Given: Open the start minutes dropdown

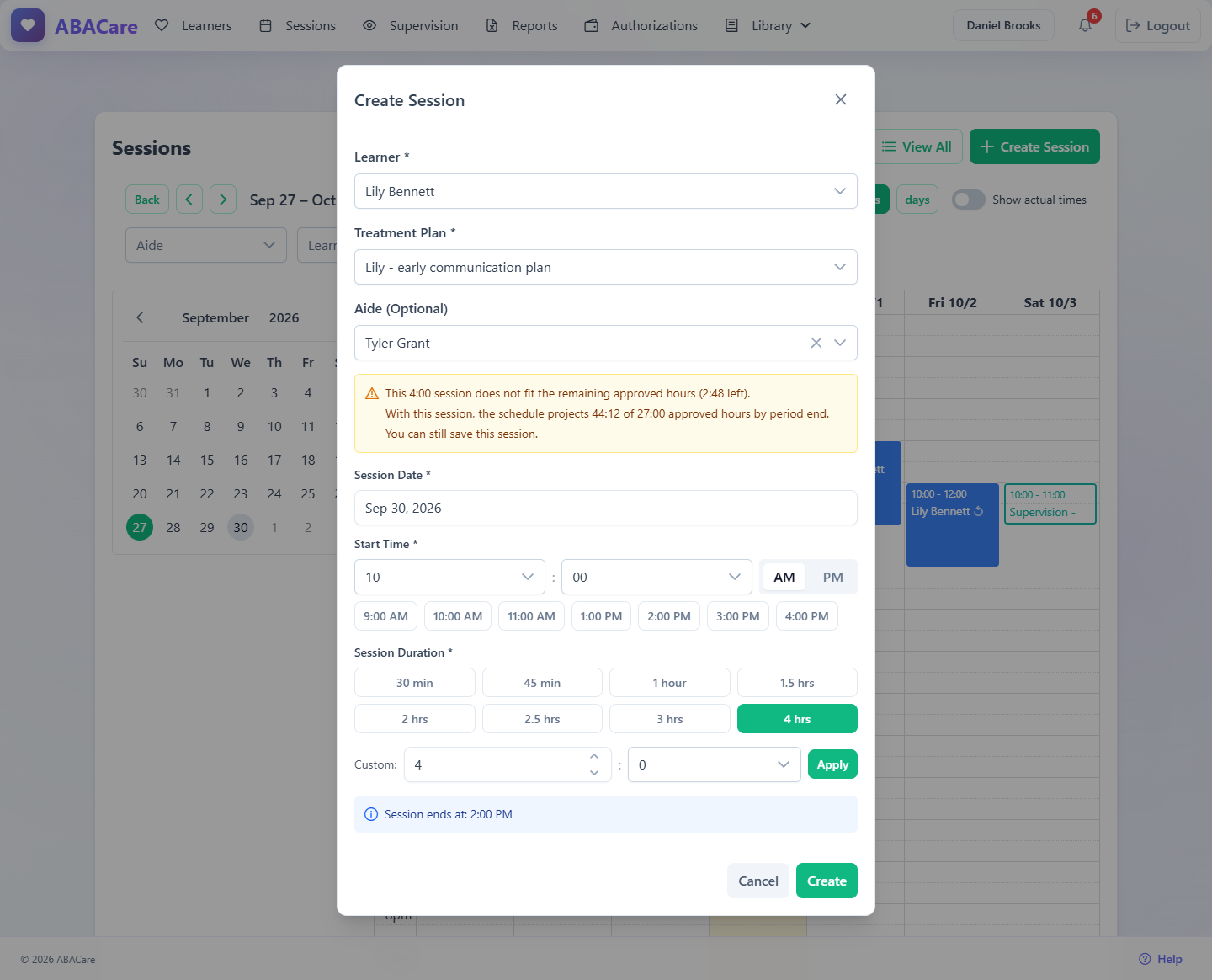Looking at the screenshot, I should [x=656, y=577].
